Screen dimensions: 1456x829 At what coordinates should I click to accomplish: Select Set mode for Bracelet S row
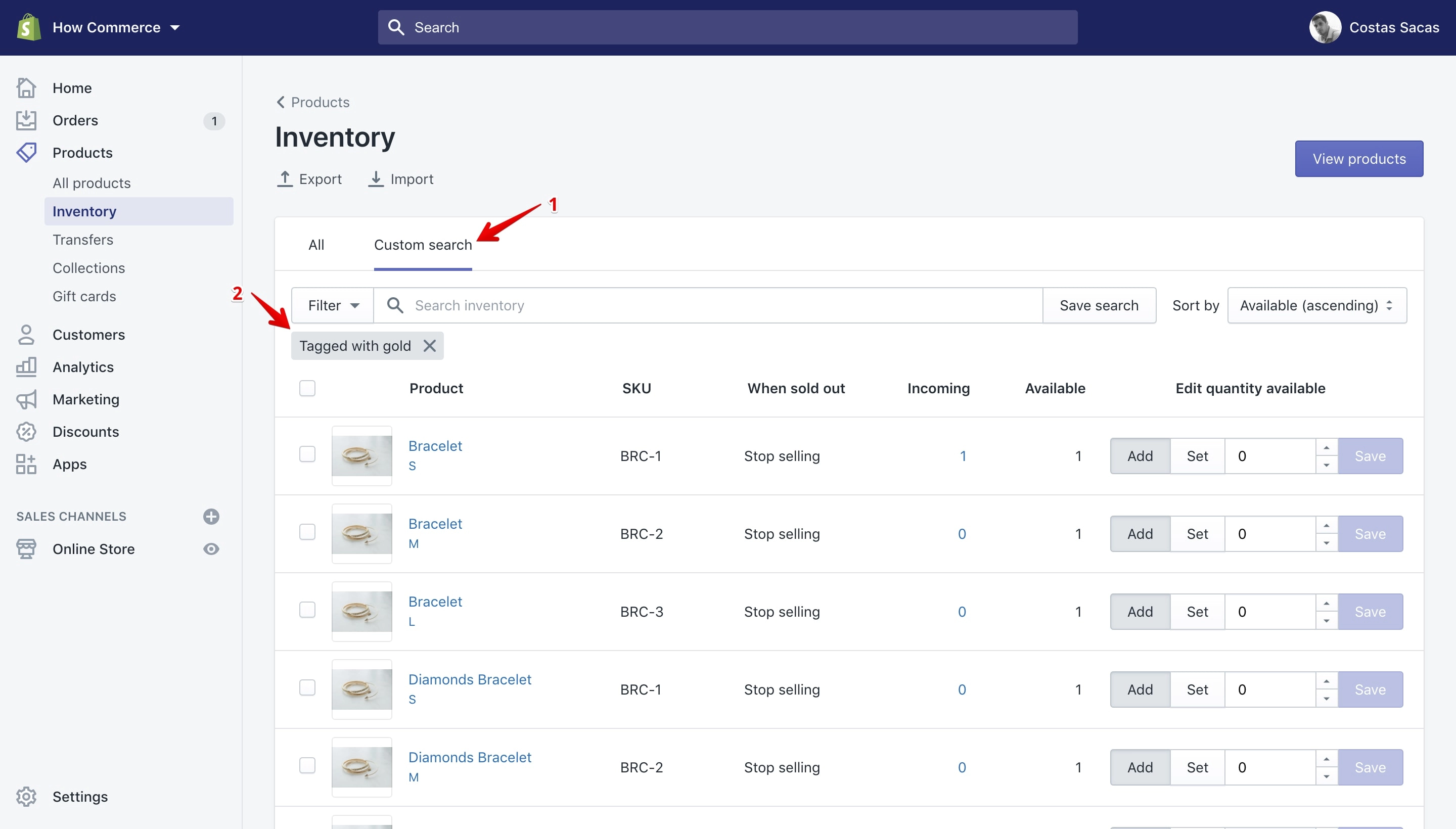click(1198, 455)
